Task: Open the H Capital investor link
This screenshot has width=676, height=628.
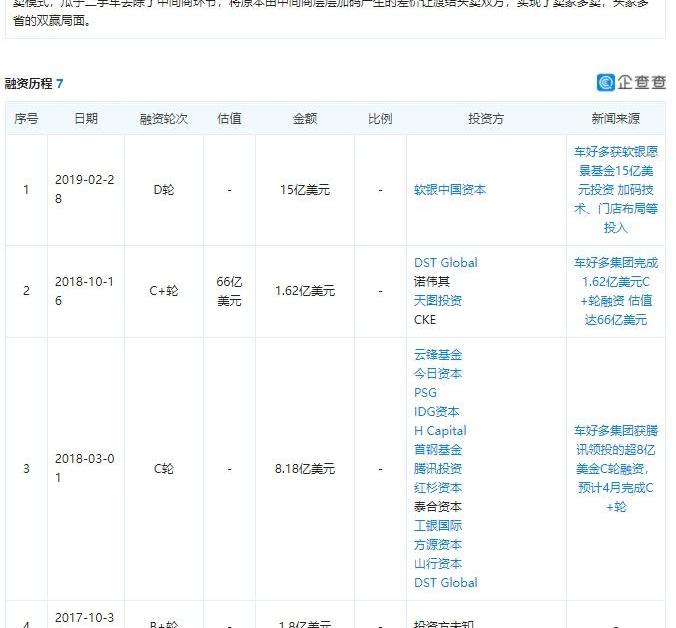Action: tap(440, 431)
